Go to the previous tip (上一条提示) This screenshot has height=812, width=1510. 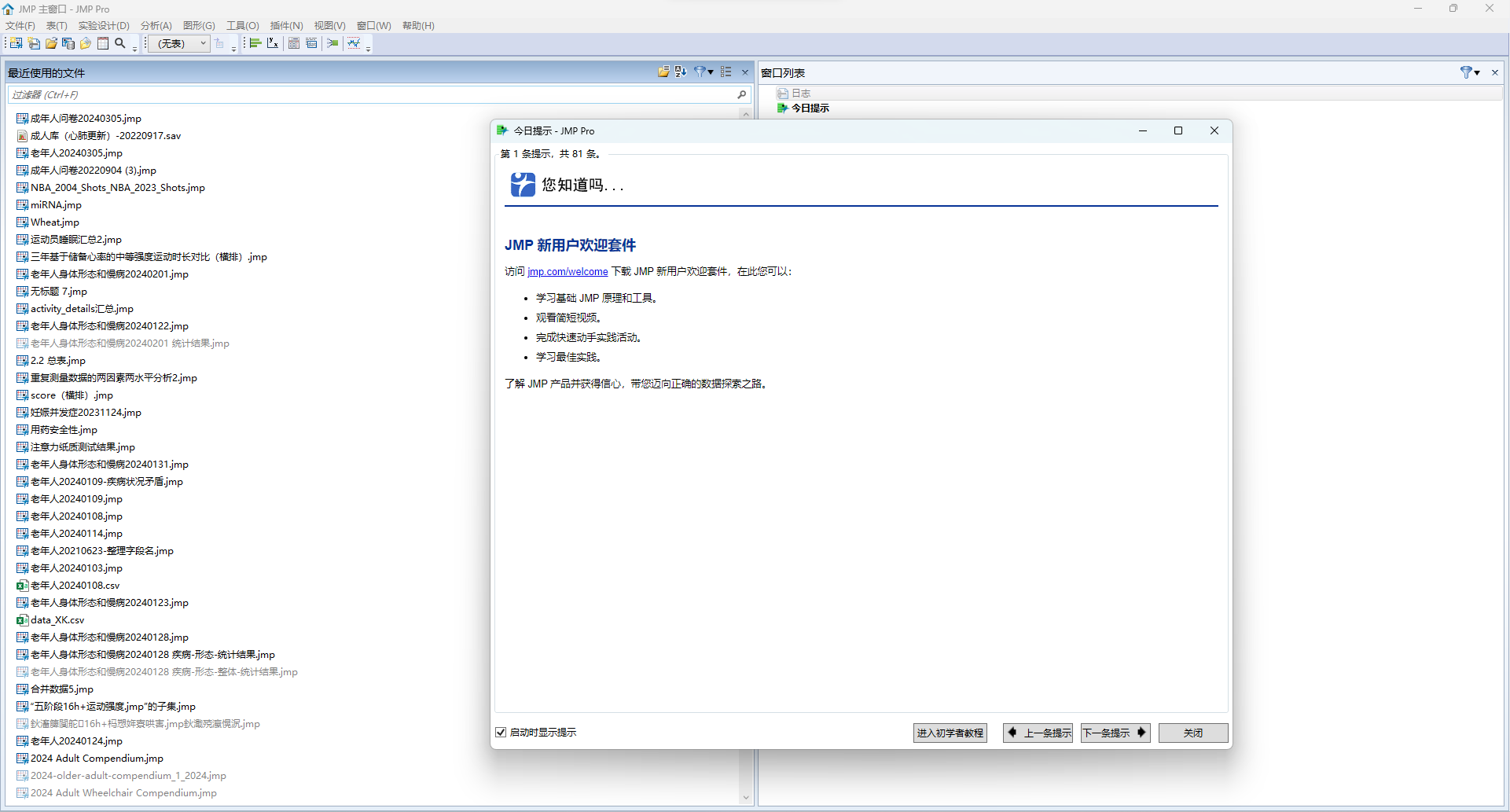click(1038, 733)
